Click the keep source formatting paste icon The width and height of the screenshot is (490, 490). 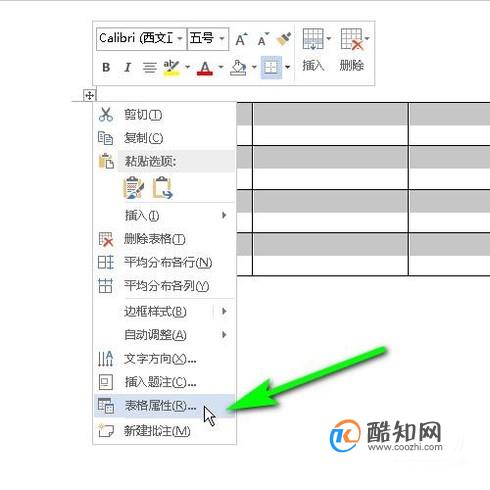tap(134, 188)
